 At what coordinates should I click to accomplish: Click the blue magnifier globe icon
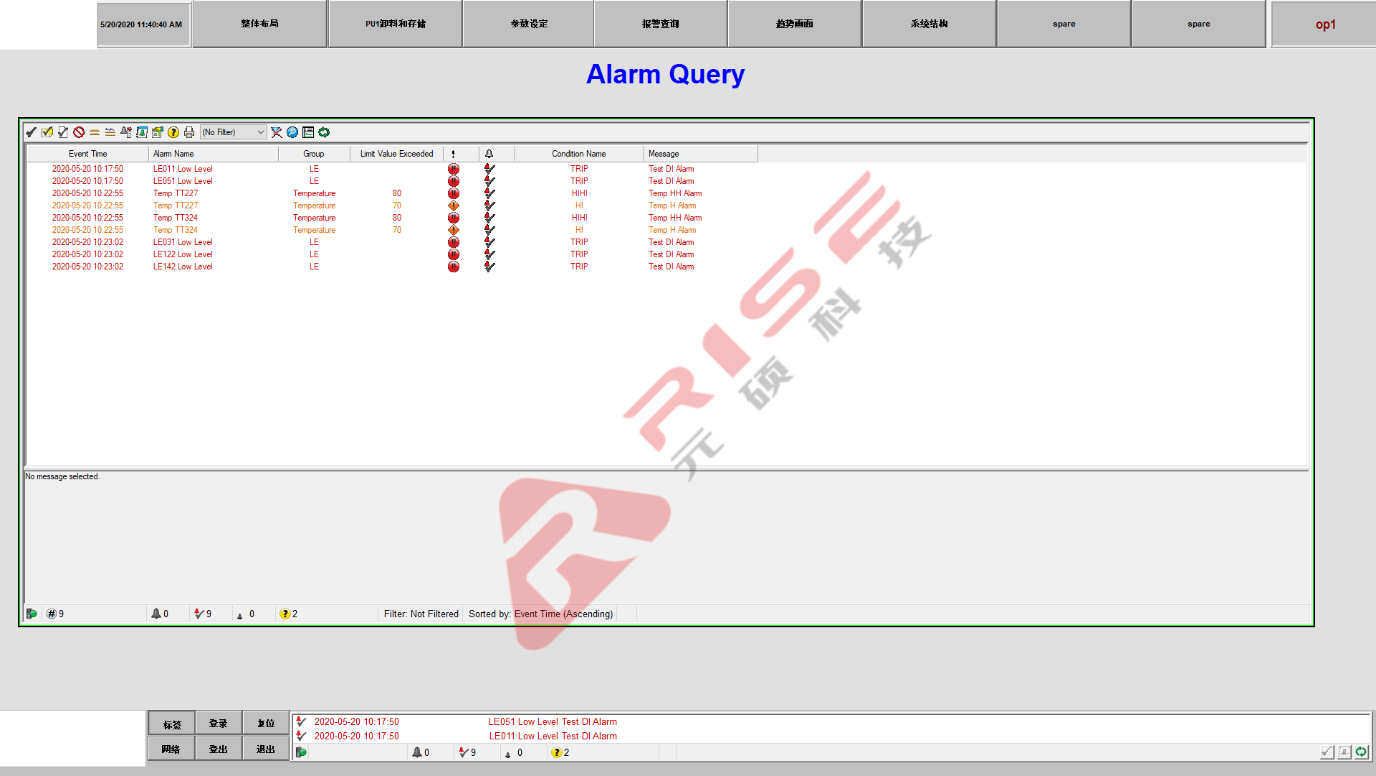click(292, 132)
